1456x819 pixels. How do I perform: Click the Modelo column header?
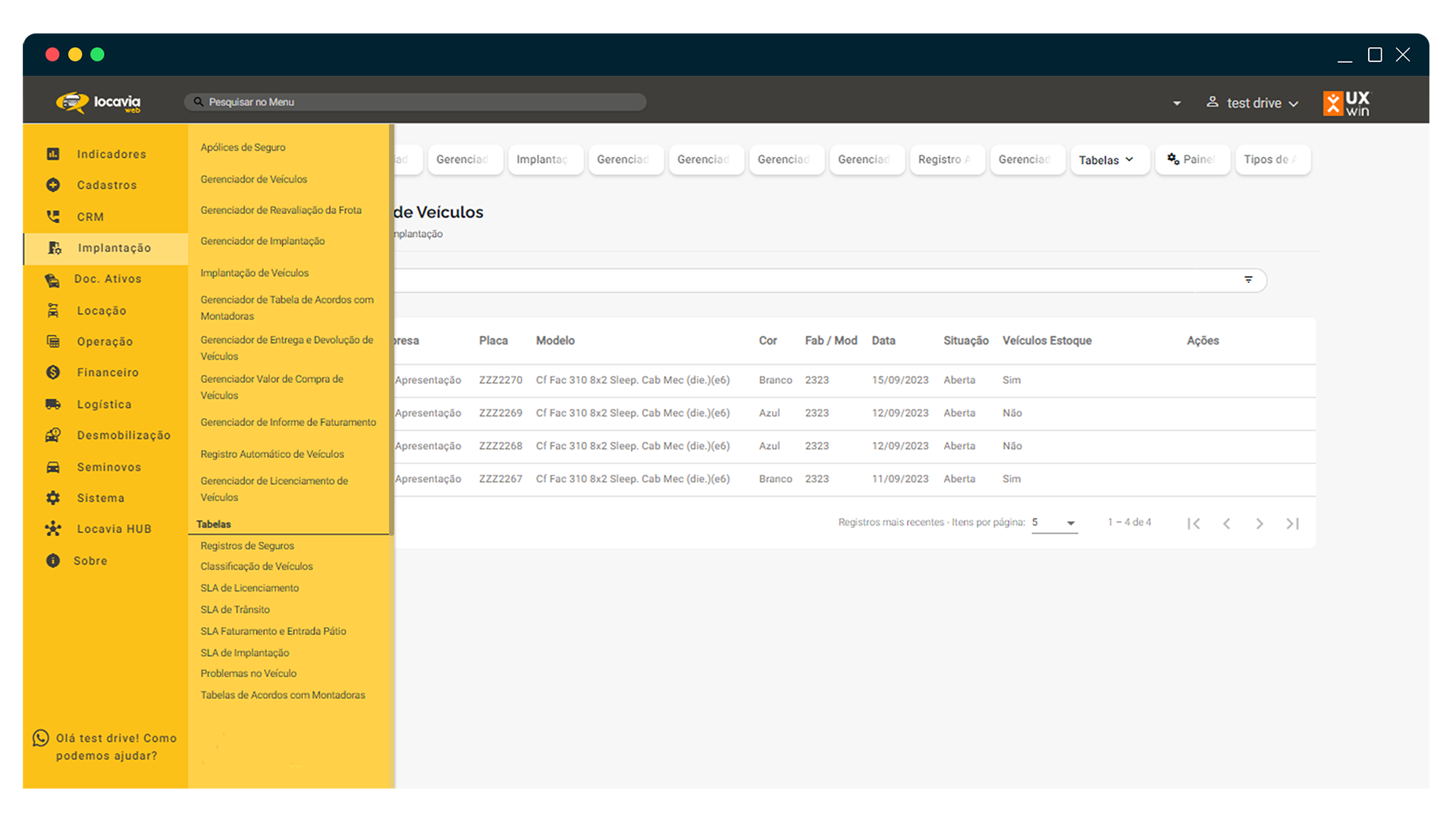pyautogui.click(x=555, y=340)
